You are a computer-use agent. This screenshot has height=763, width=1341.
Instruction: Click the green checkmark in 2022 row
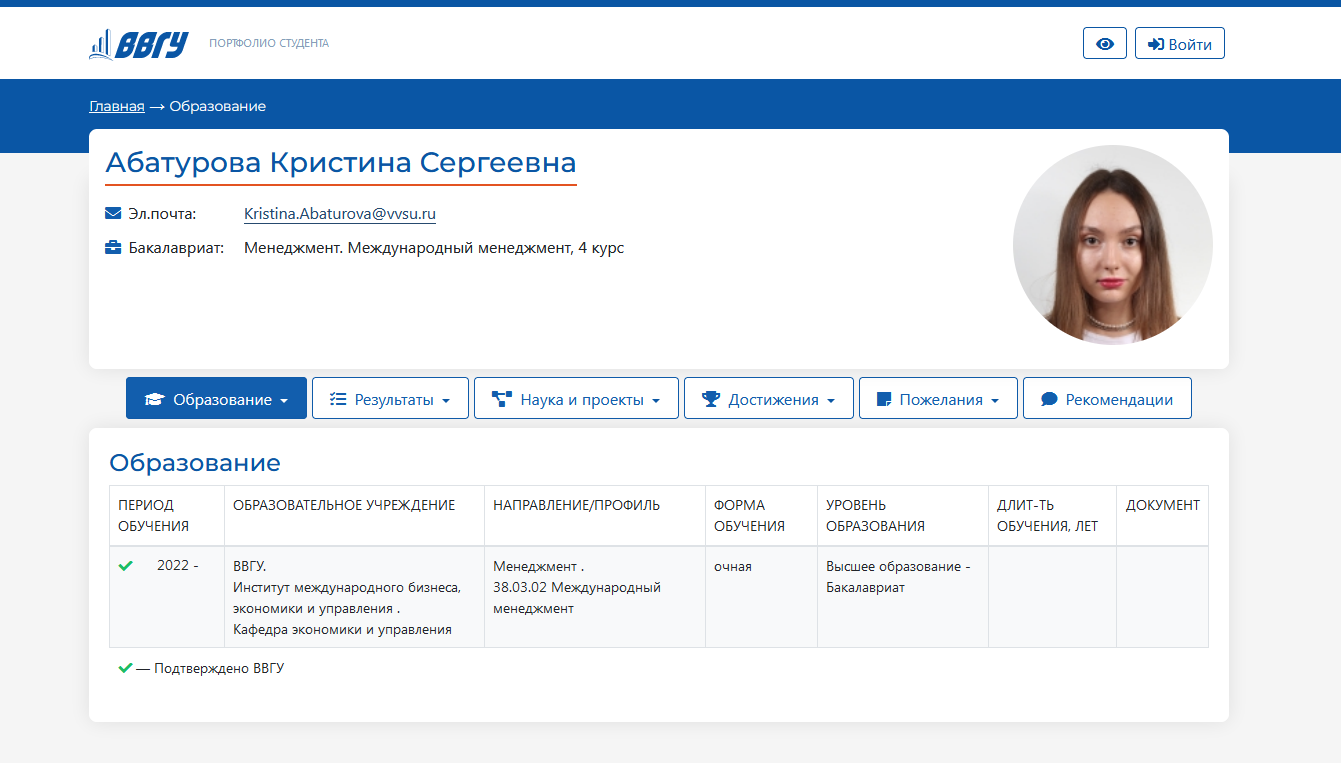tap(126, 566)
